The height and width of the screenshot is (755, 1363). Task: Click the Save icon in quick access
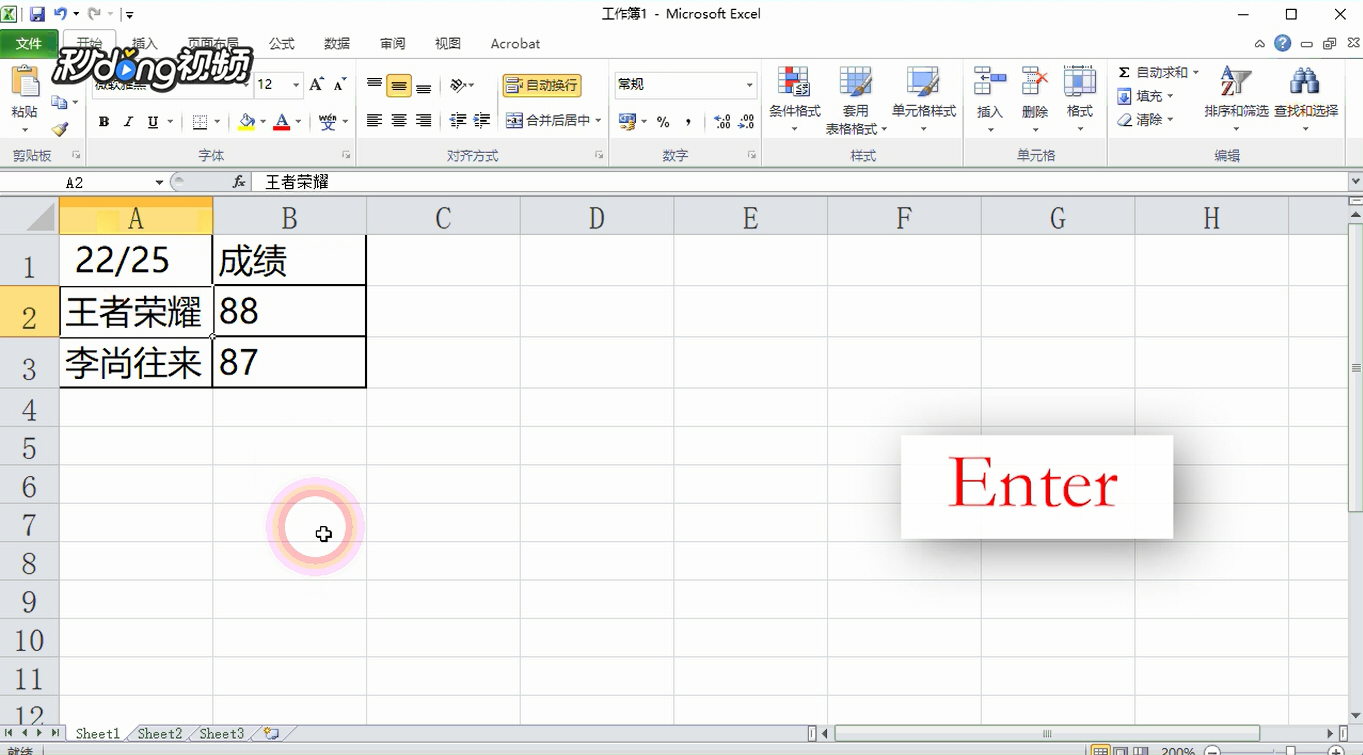37,14
